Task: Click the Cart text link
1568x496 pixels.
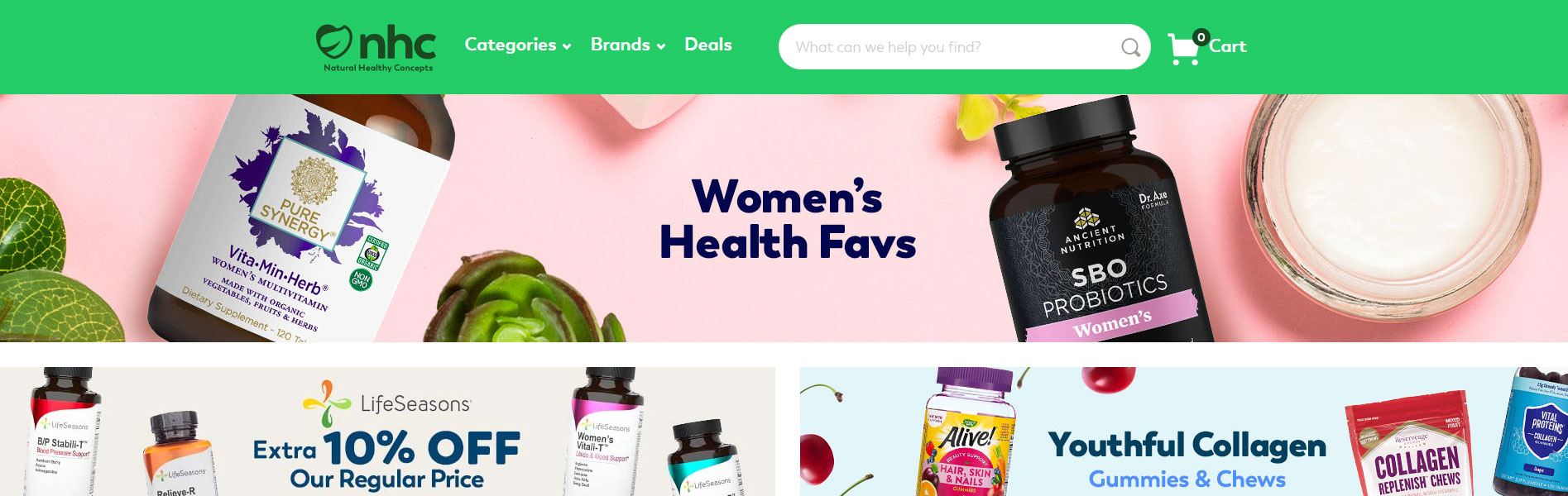Action: (1228, 46)
